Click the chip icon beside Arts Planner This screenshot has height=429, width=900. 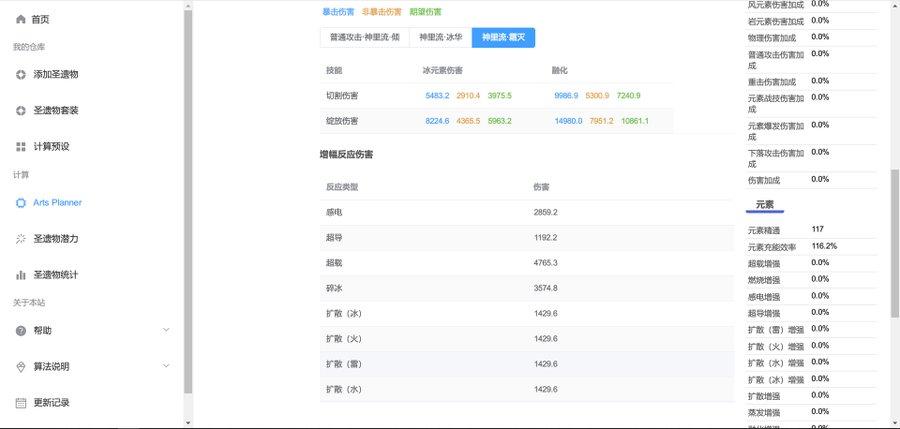tap(21, 203)
